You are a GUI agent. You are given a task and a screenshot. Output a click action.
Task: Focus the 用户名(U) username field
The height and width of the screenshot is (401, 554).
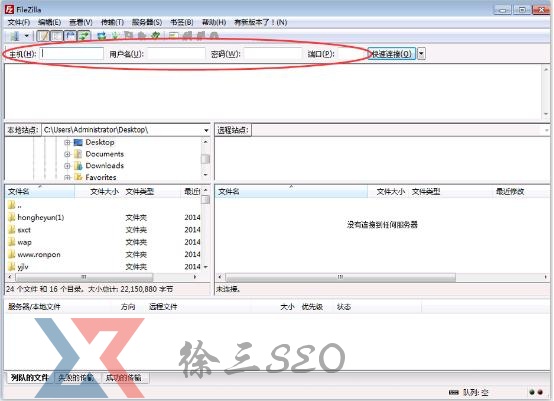point(176,54)
